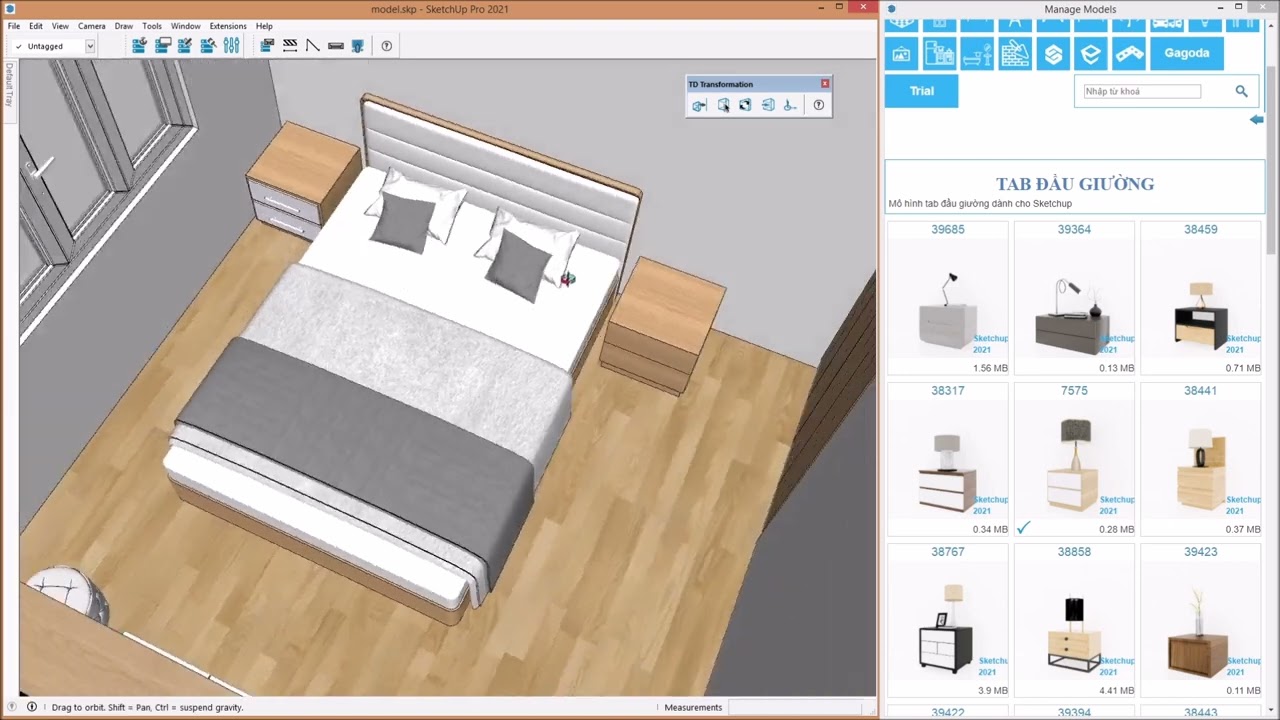Click the Gagoda button
1280x720 pixels.
(1187, 53)
